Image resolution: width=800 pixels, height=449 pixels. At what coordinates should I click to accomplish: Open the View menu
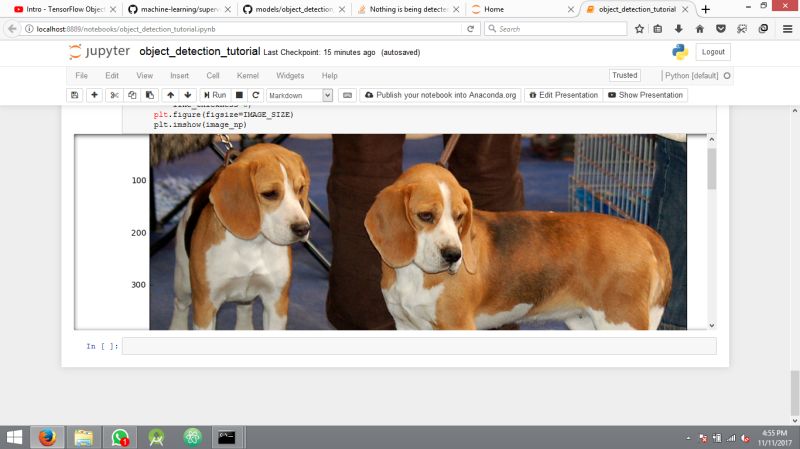[x=144, y=76]
